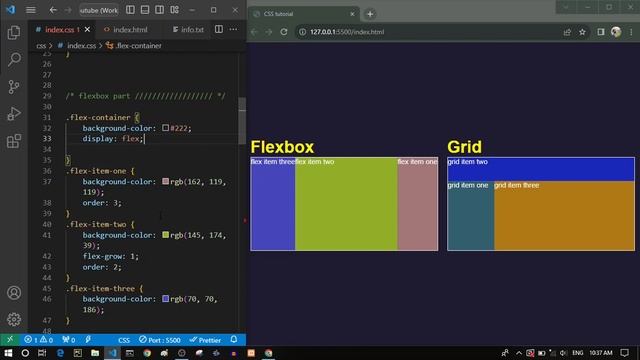640x360 pixels.
Task: View site information icon in address bar
Action: 302,32
